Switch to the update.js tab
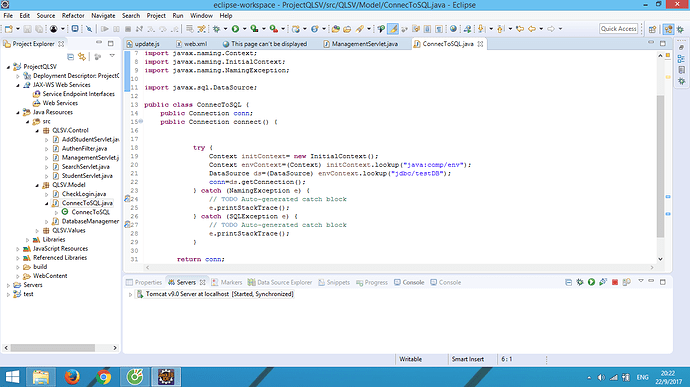This screenshot has width=690, height=387. point(143,44)
